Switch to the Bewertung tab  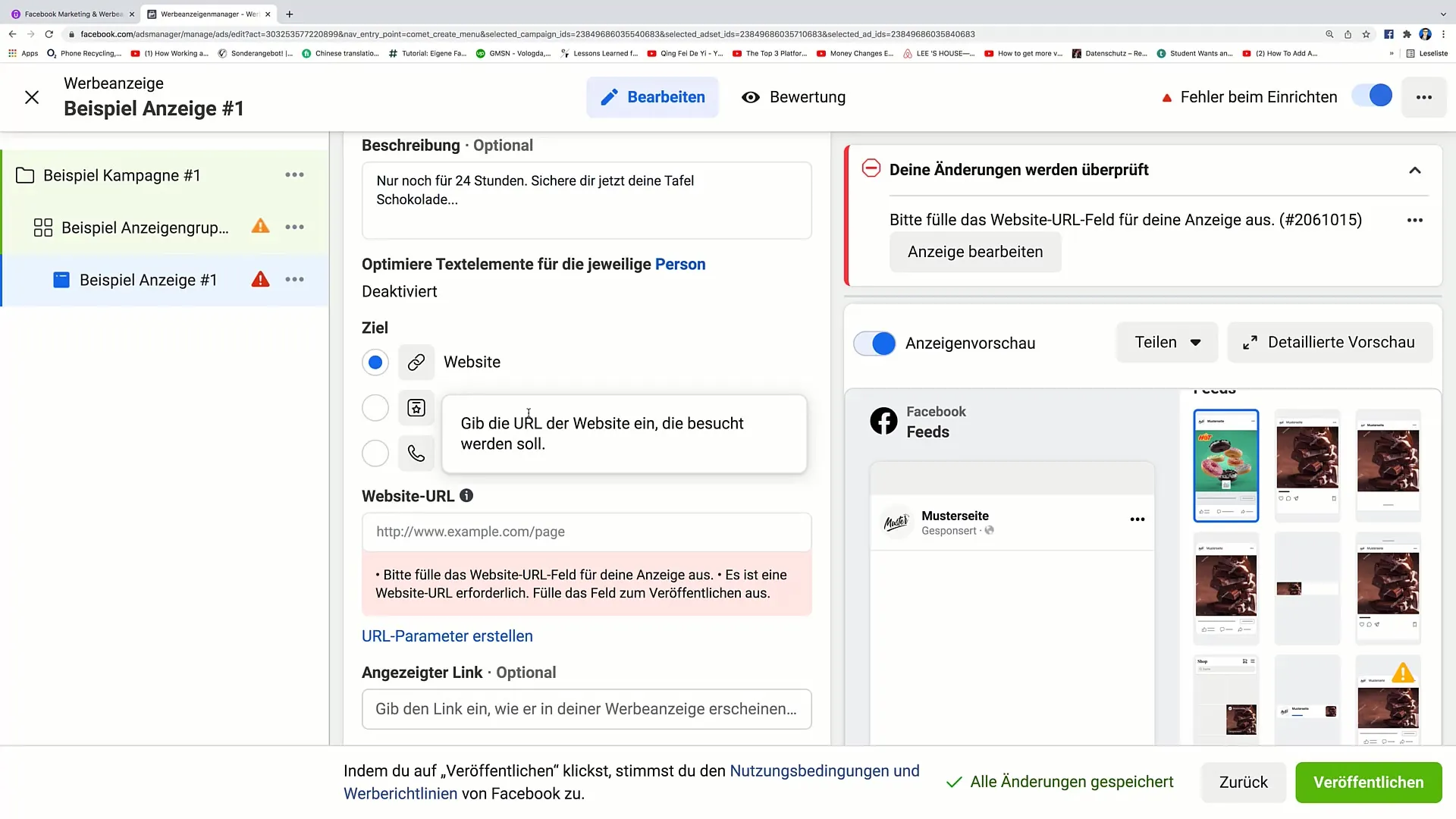[x=794, y=97]
